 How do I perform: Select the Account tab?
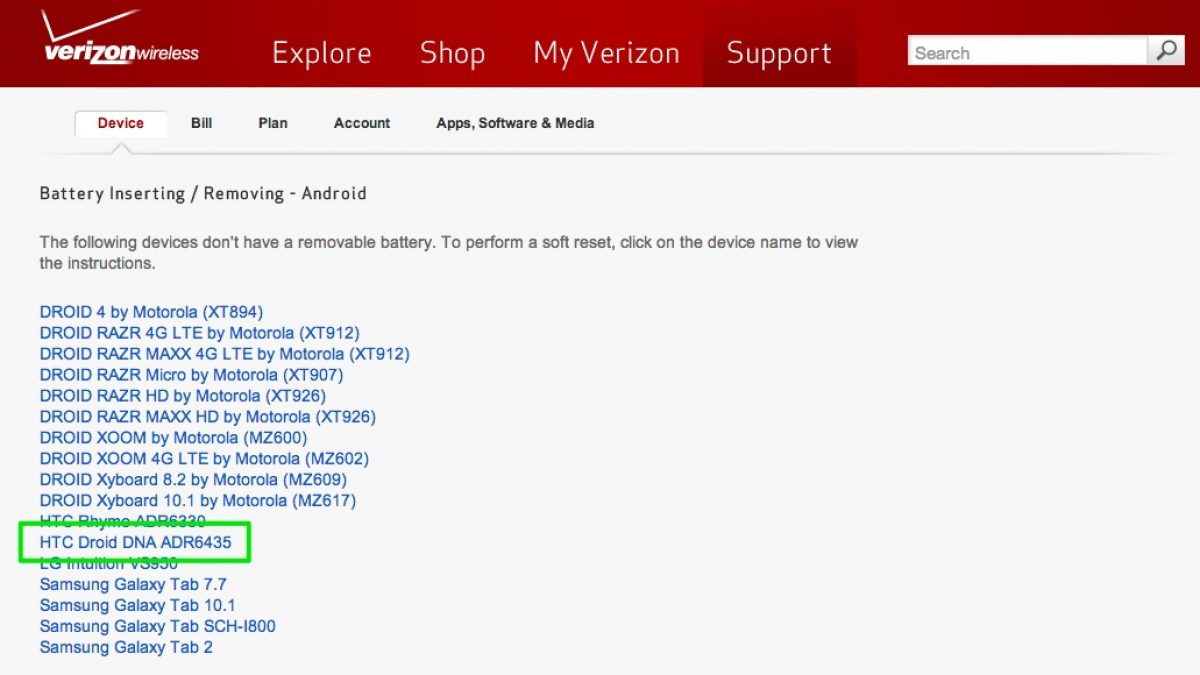[362, 123]
